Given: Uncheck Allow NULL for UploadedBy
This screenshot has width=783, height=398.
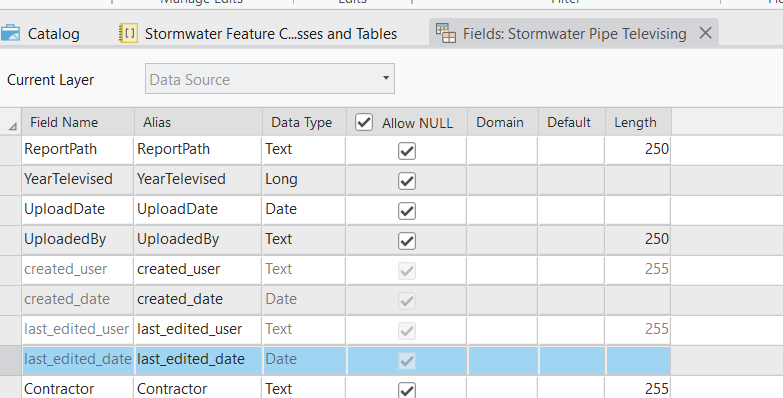Looking at the screenshot, I should coord(407,240).
